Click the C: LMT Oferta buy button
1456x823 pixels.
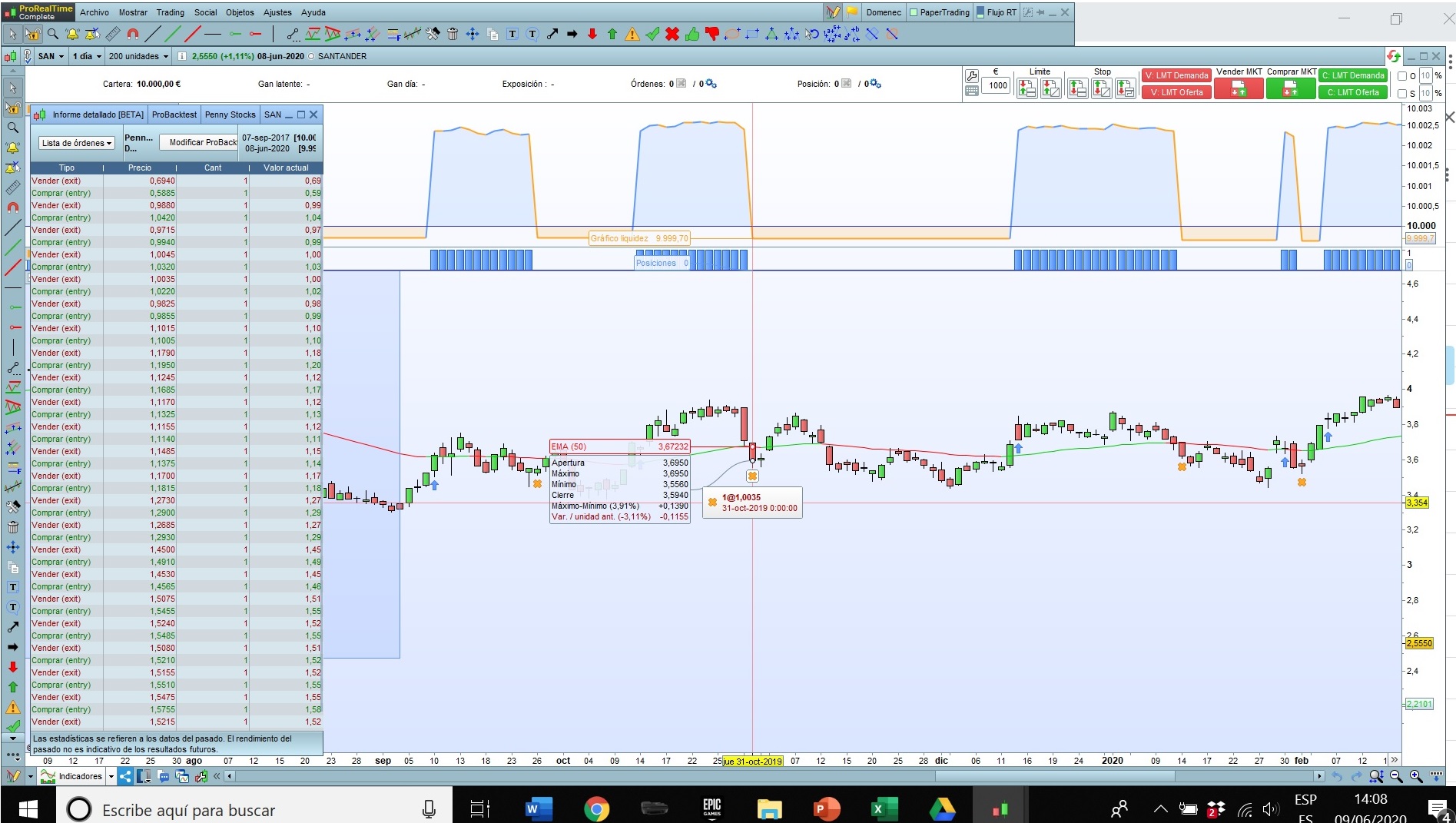point(1353,92)
